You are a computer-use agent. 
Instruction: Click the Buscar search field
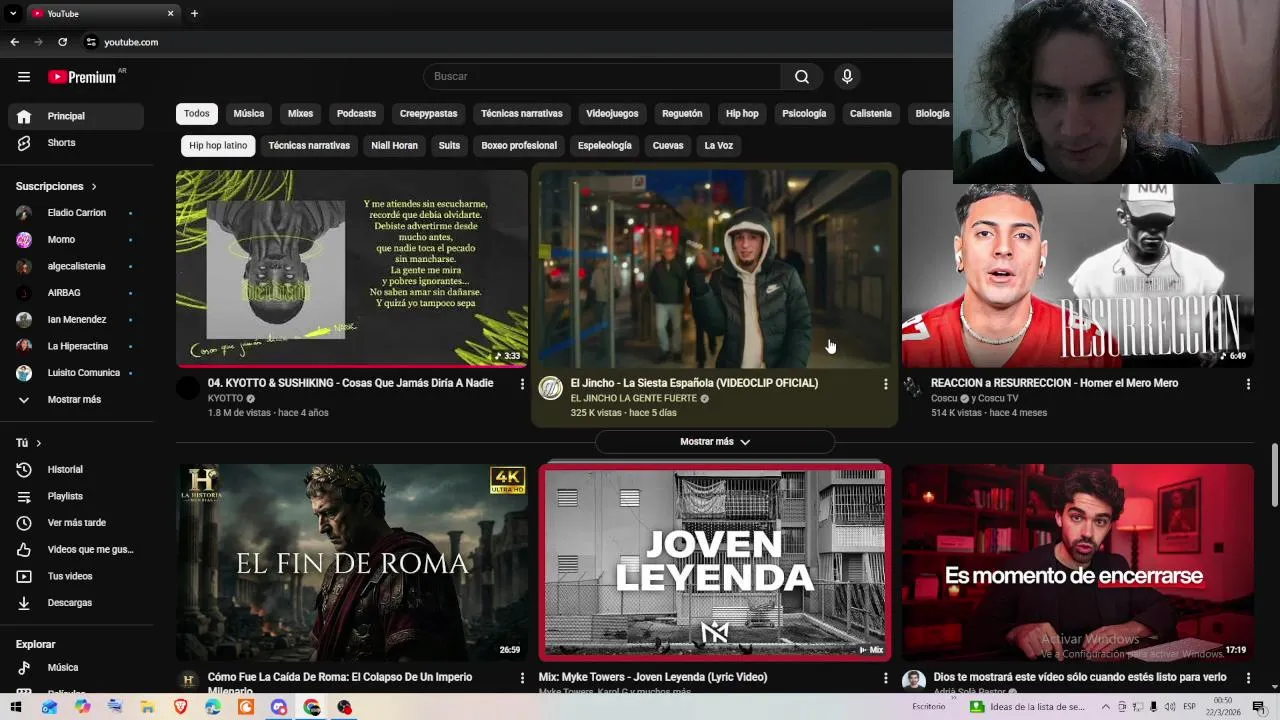tap(602, 77)
